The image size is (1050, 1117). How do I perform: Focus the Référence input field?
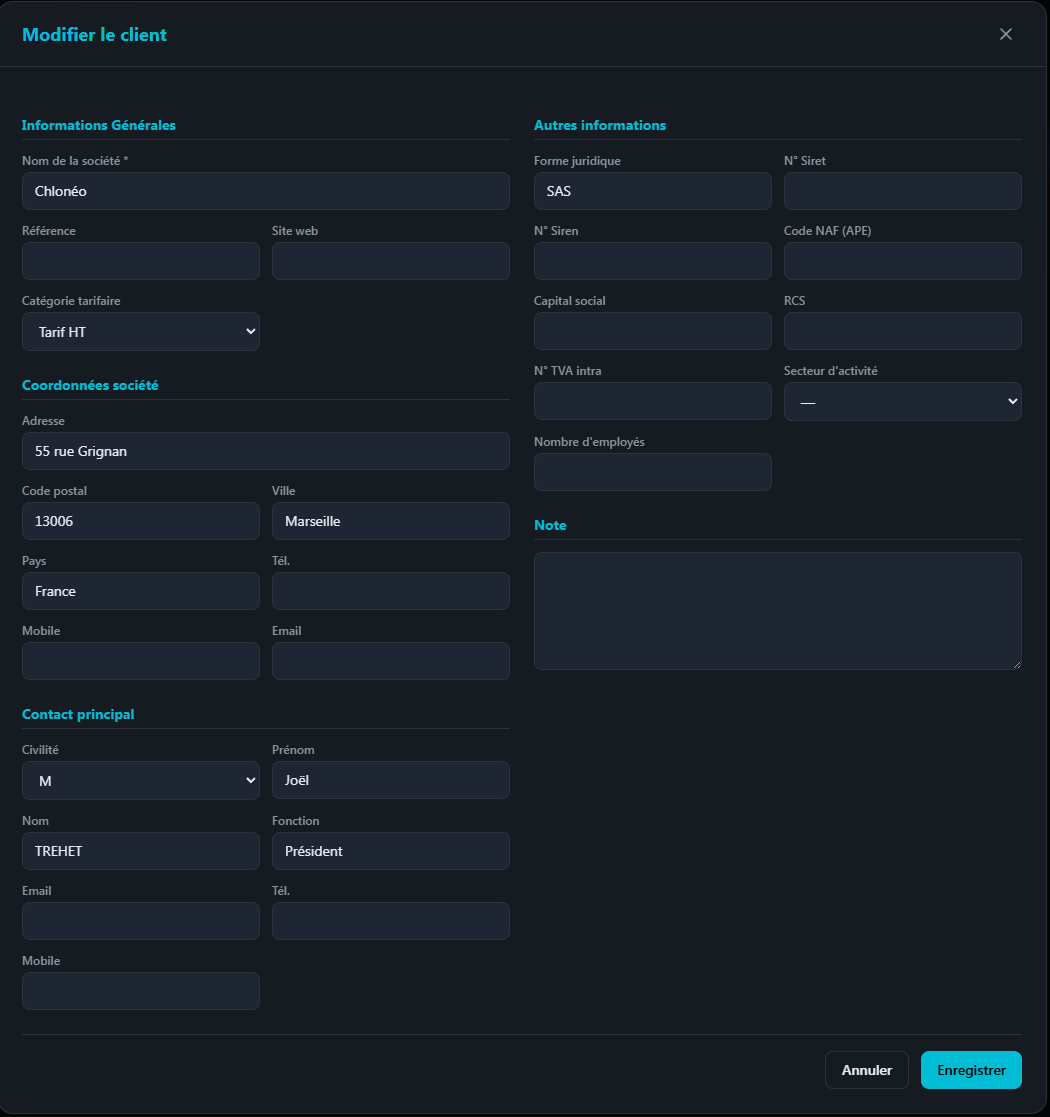(141, 261)
